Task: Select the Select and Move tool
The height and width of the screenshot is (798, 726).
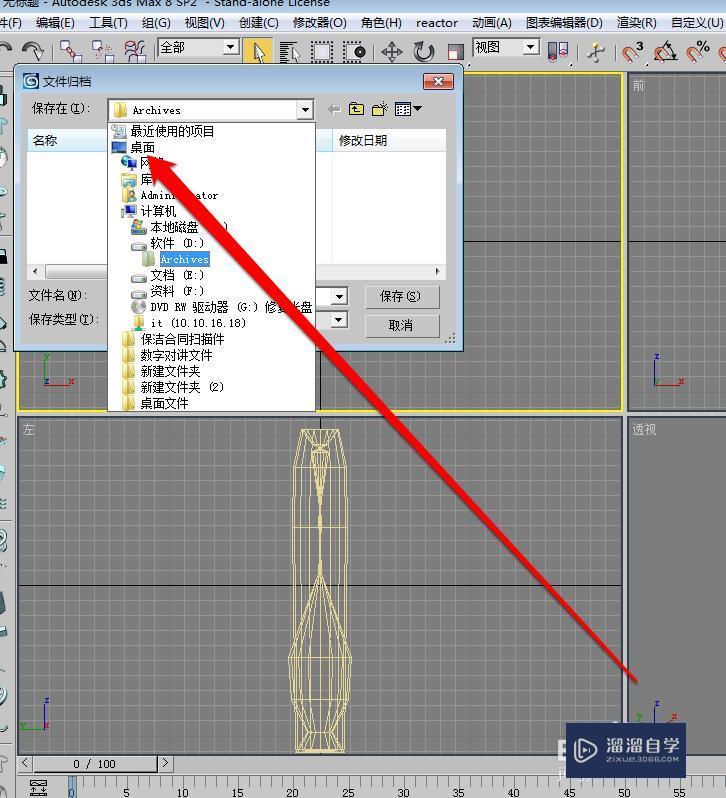Action: (x=392, y=51)
